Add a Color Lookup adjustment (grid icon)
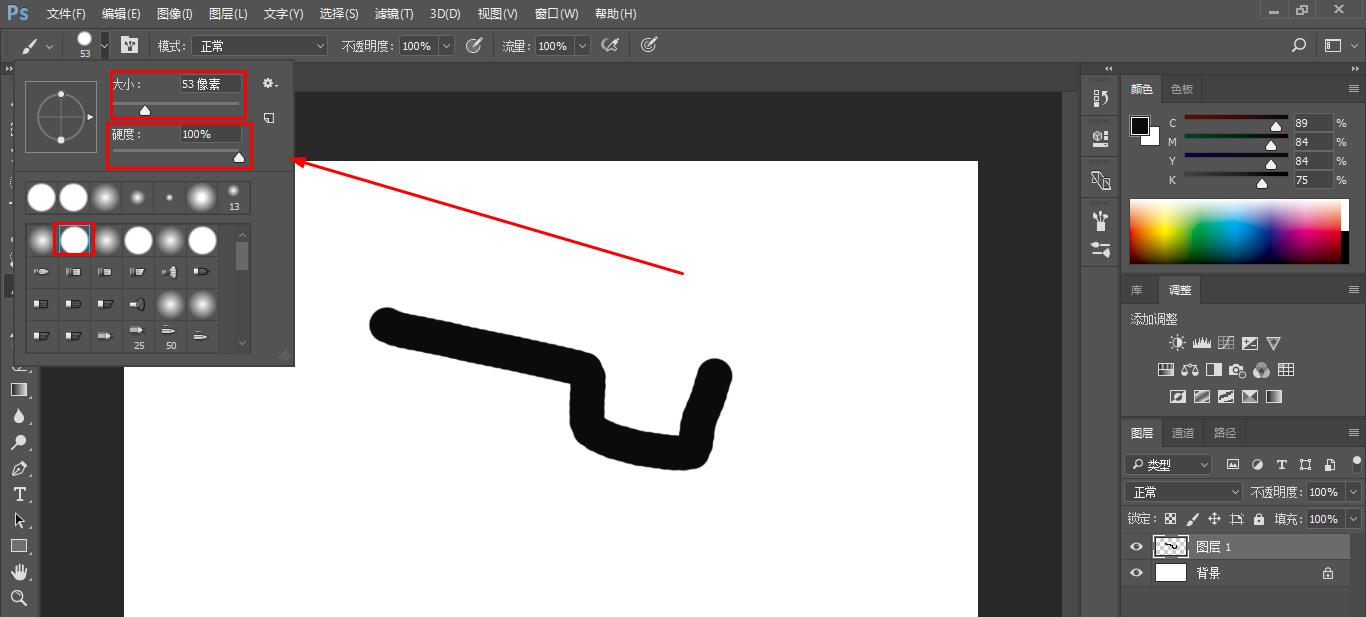This screenshot has height=617, width=1366. tap(1286, 370)
